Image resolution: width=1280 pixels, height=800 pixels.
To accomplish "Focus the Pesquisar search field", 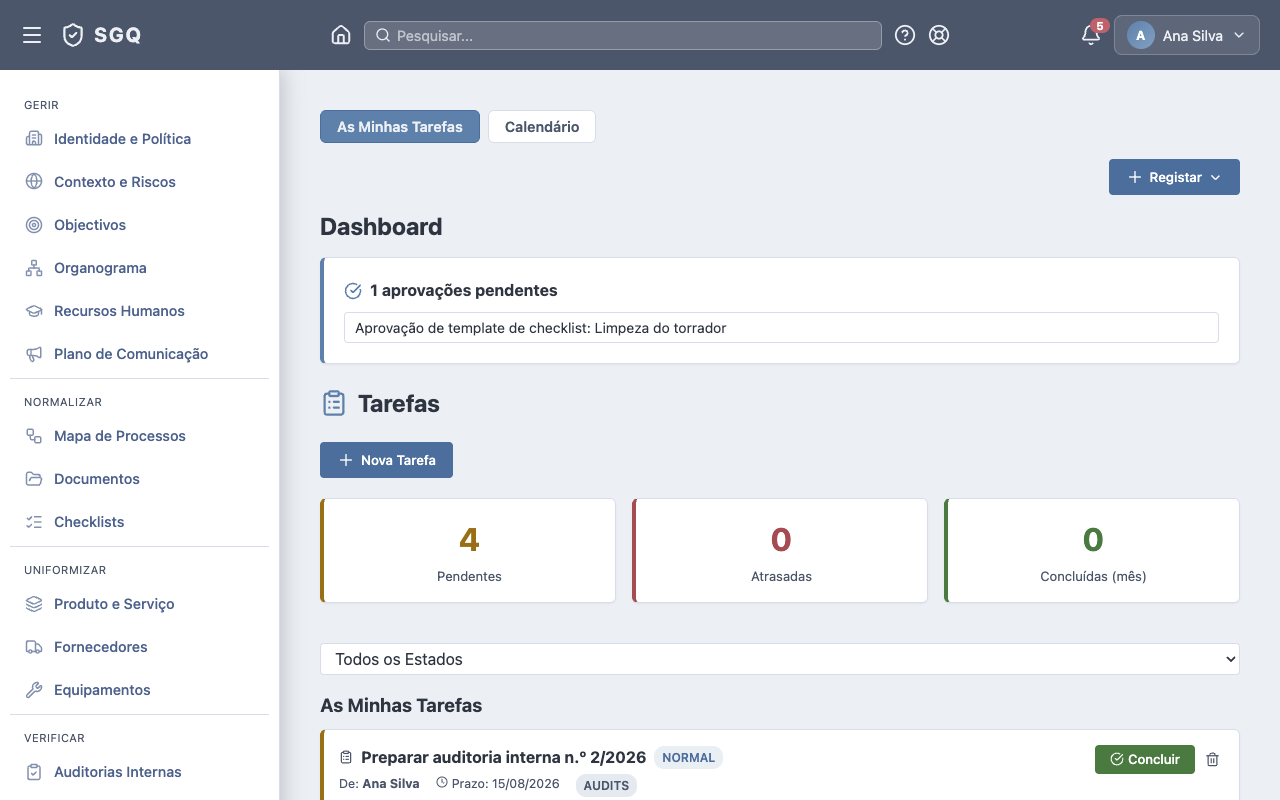I will click(x=623, y=35).
